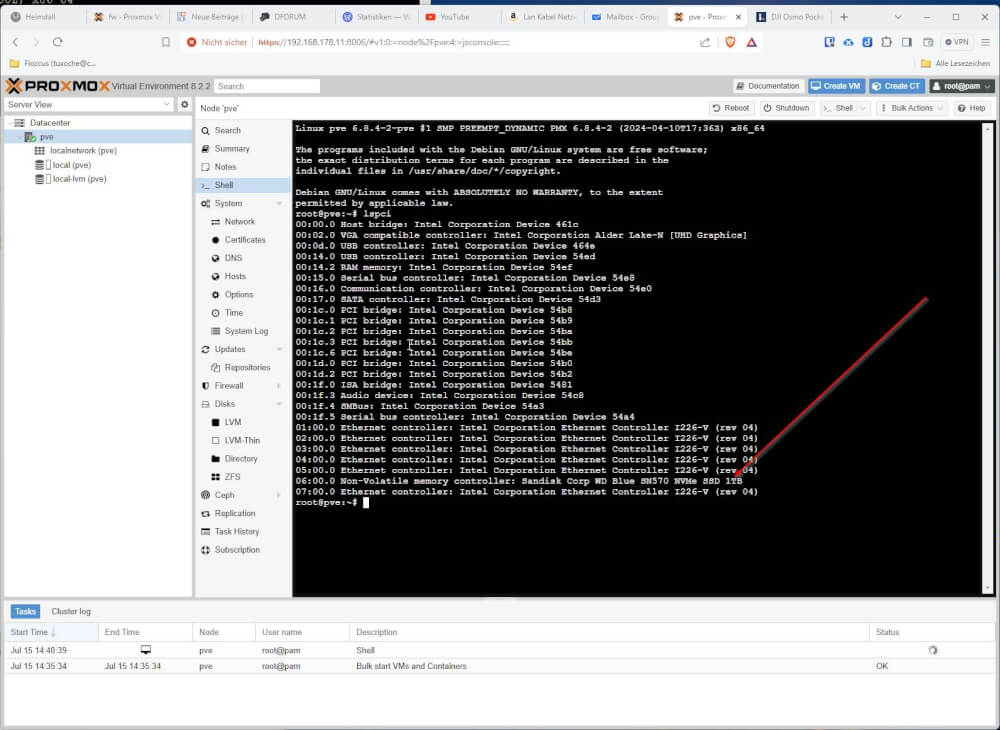Open the System Log entry
The image size is (1000, 730).
pyautogui.click(x=246, y=331)
